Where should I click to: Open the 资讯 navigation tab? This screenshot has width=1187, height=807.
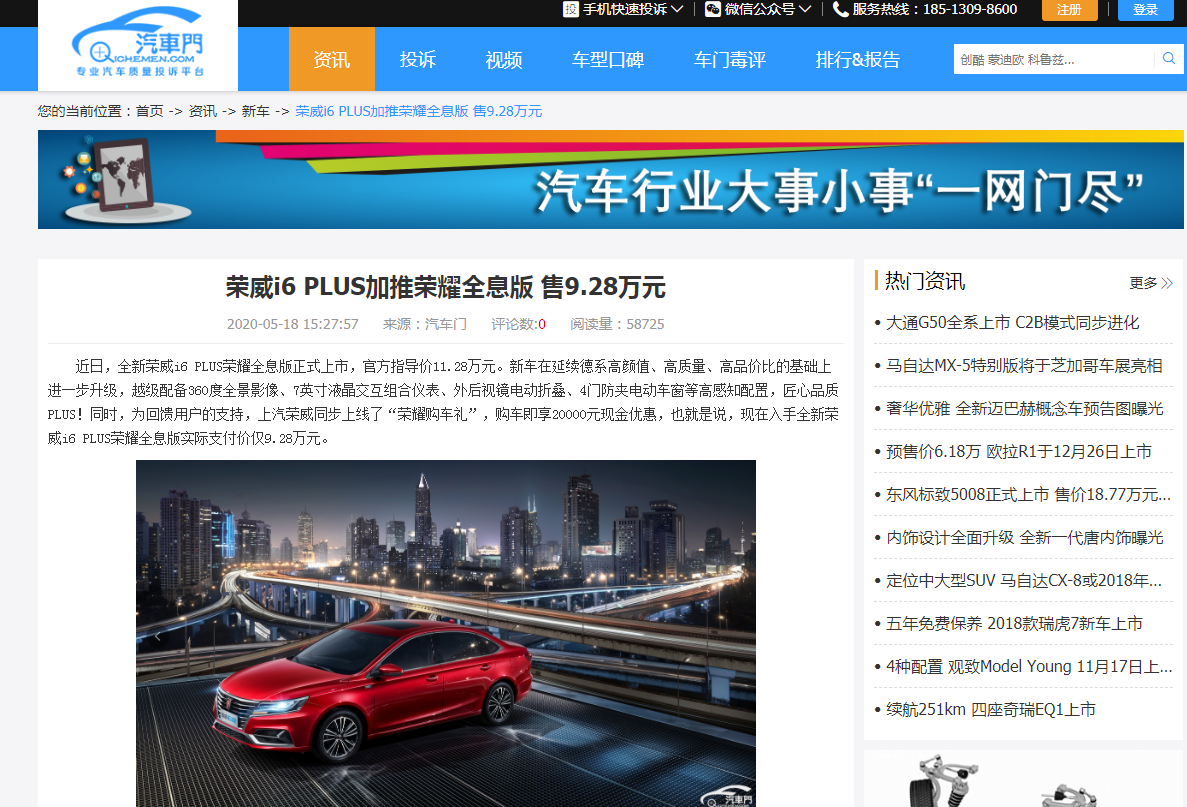click(x=332, y=59)
